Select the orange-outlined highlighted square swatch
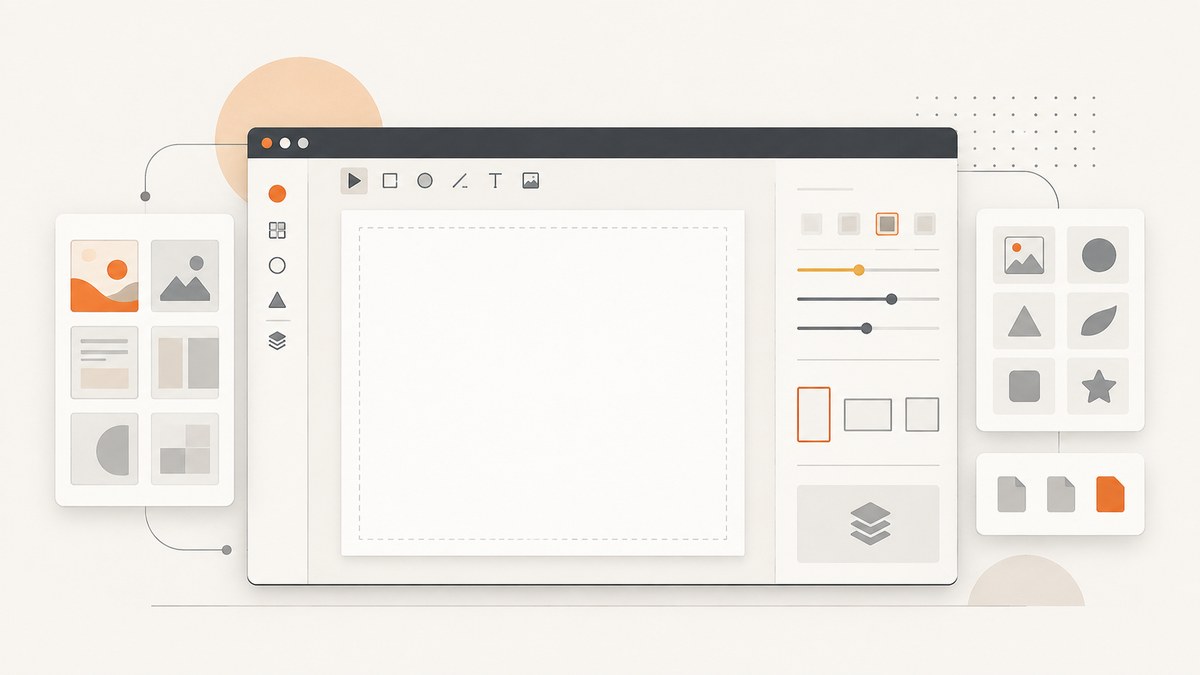The height and width of the screenshot is (675, 1200). 887,224
